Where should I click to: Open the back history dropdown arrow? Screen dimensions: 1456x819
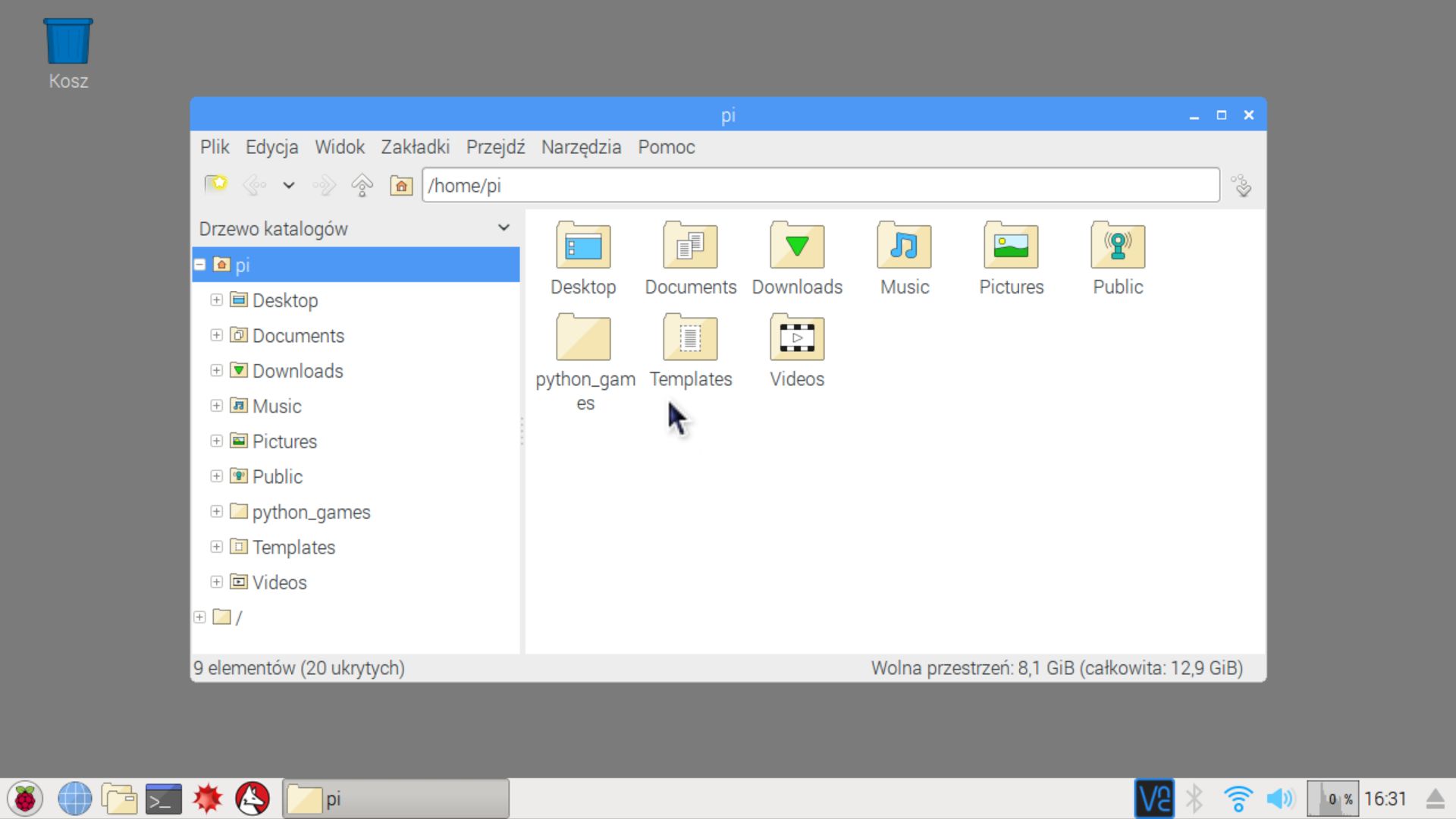289,185
